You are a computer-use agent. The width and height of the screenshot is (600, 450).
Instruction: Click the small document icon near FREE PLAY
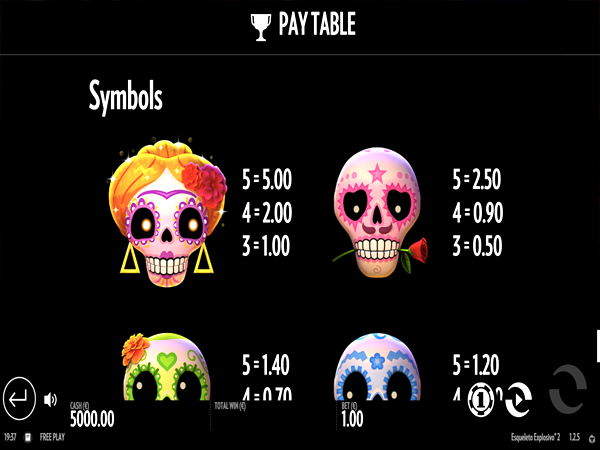28,437
